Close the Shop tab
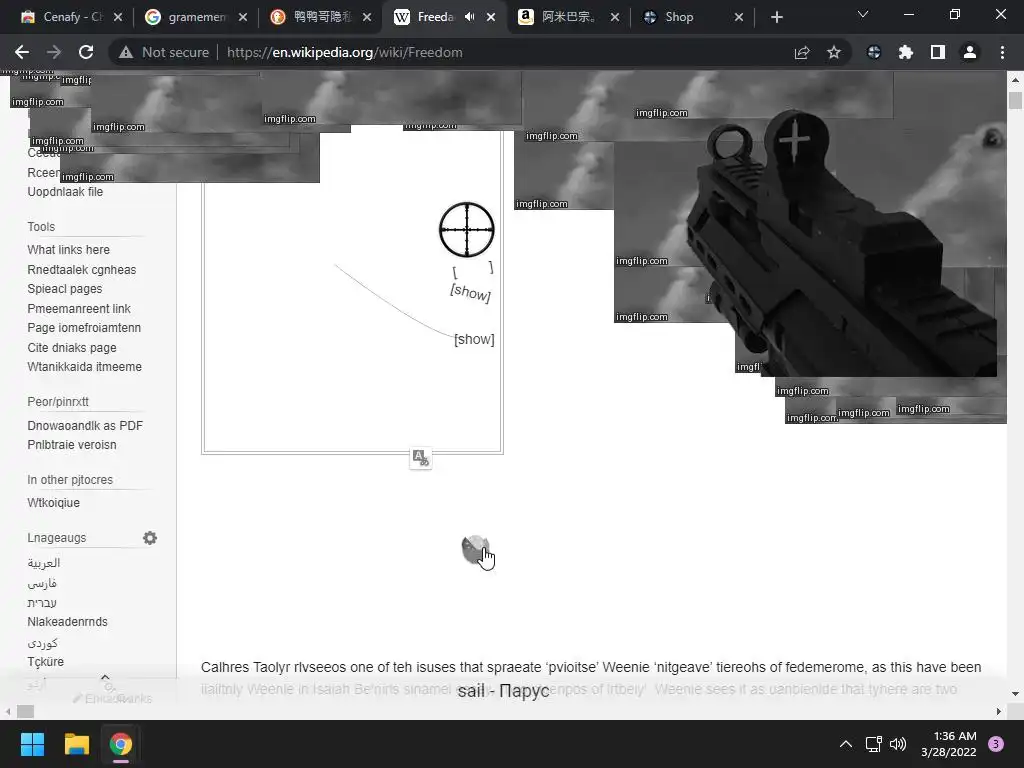The image size is (1024, 768). (739, 17)
